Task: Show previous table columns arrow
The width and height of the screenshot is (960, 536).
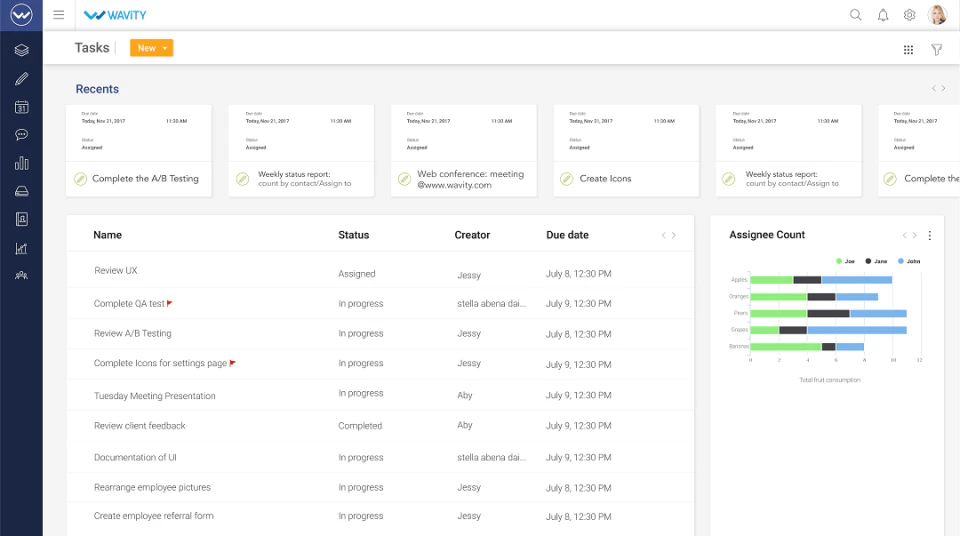Action: coord(663,235)
